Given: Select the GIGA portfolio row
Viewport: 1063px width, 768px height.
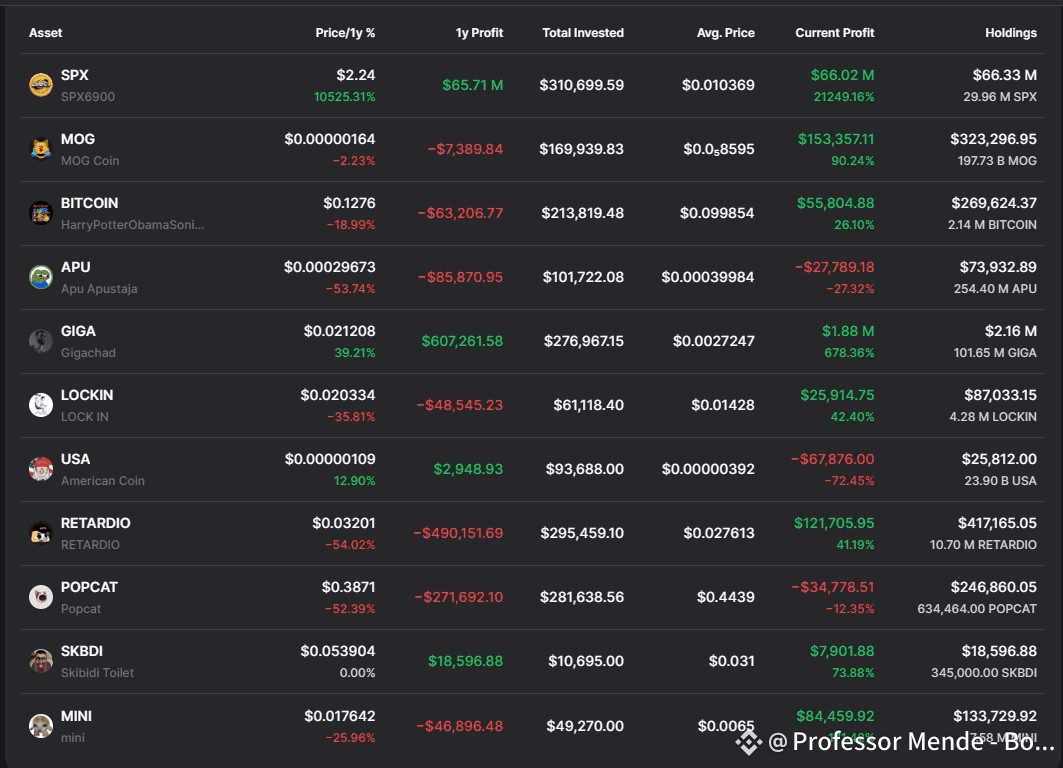Looking at the screenshot, I should [x=531, y=341].
